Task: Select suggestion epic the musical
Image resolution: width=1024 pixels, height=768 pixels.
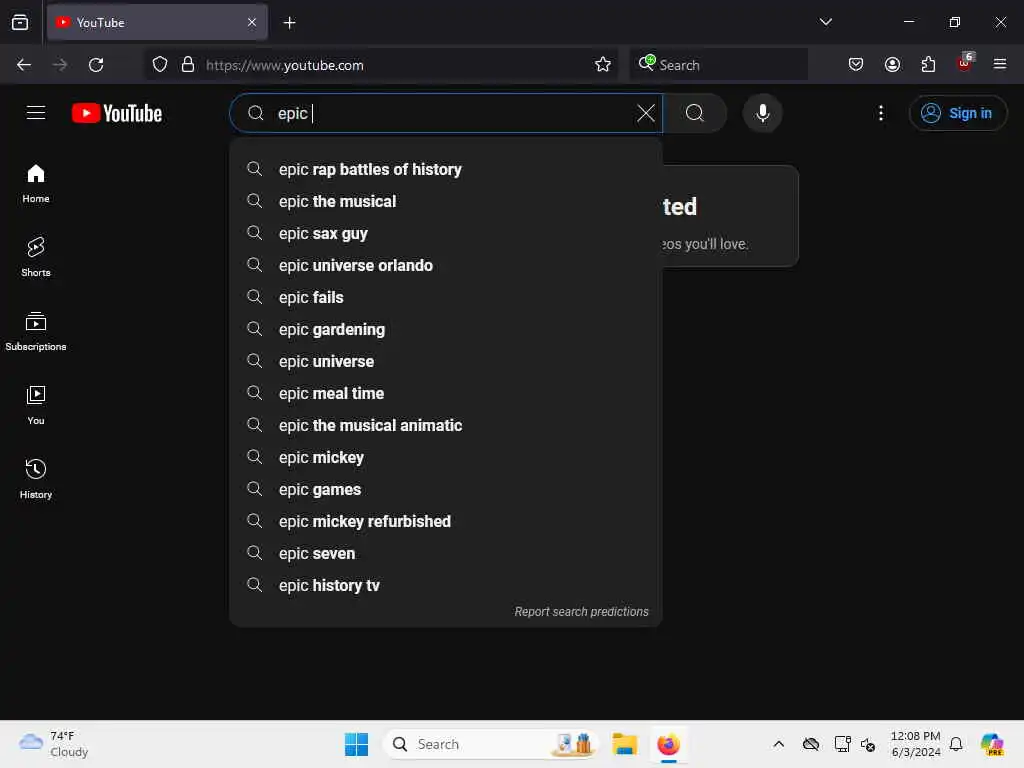Action: click(446, 201)
